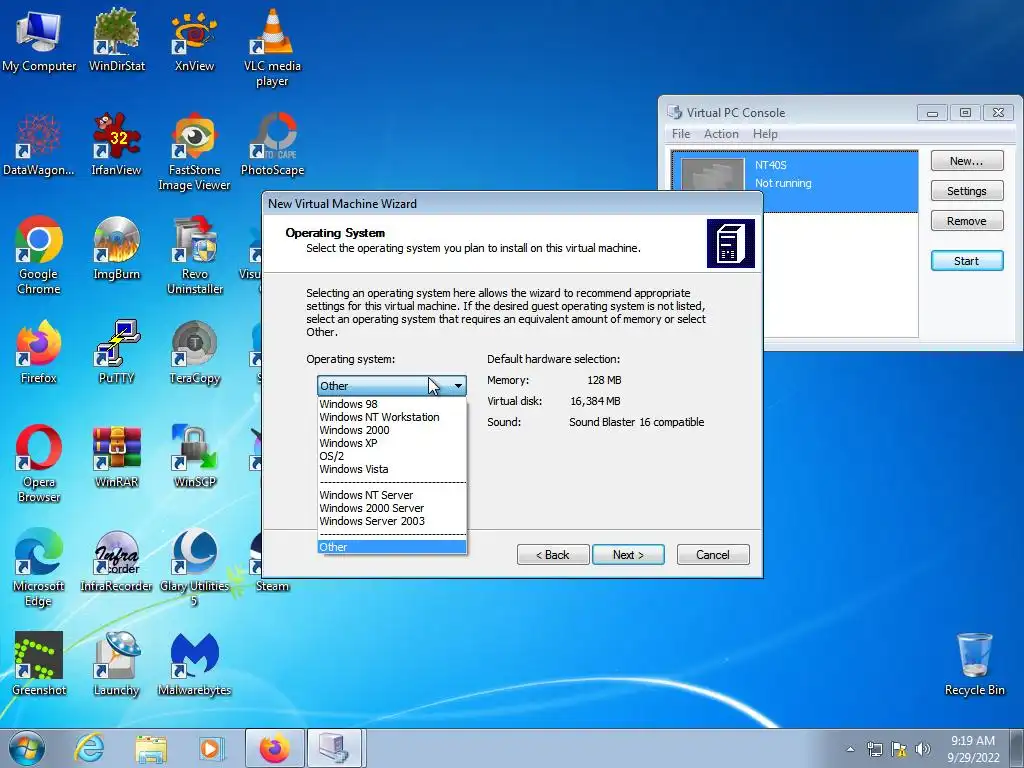Launch Firefox desktop shortcut
The image size is (1024, 768).
[39, 353]
